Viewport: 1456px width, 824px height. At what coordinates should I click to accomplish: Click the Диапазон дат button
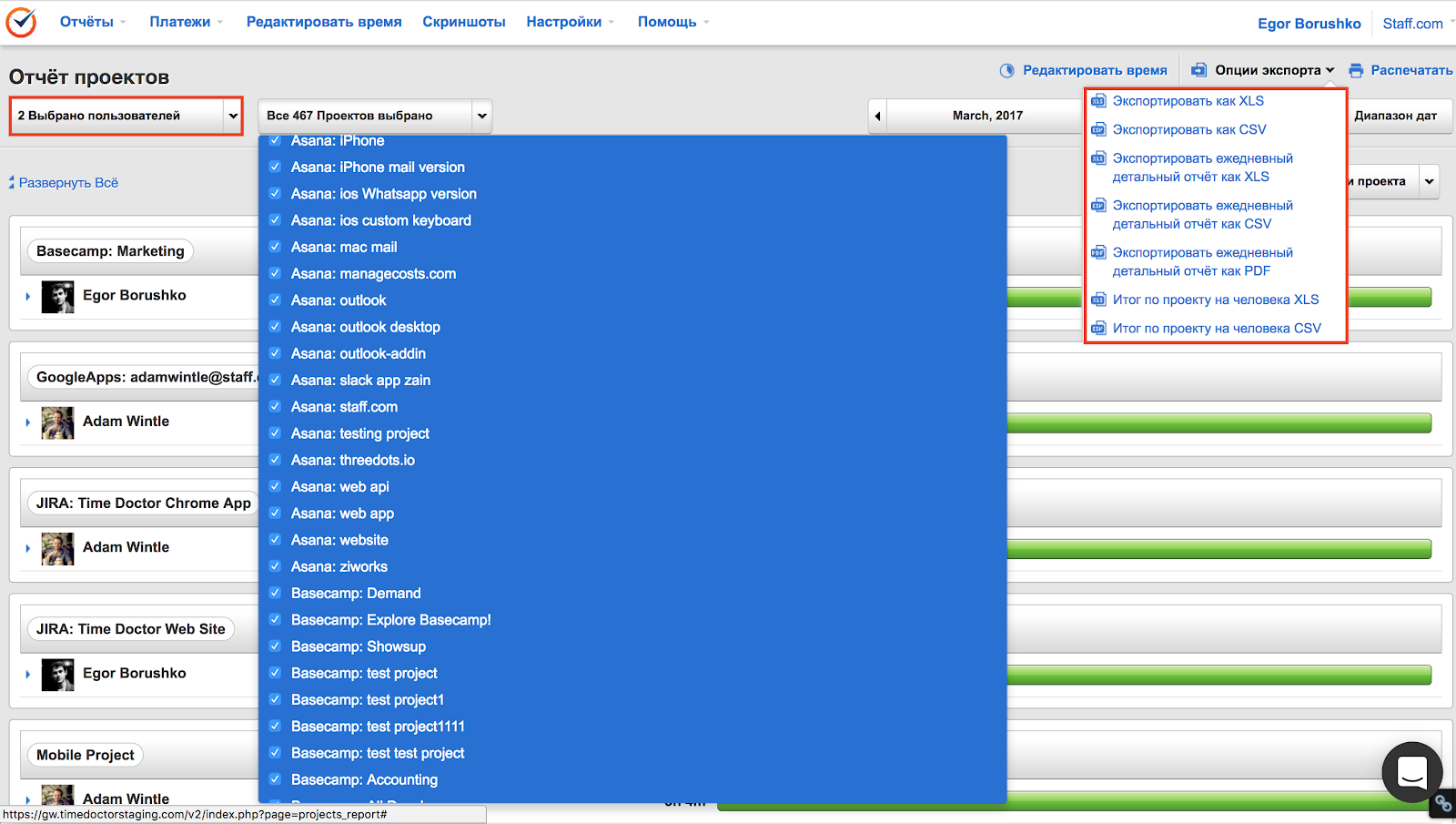click(x=1395, y=116)
